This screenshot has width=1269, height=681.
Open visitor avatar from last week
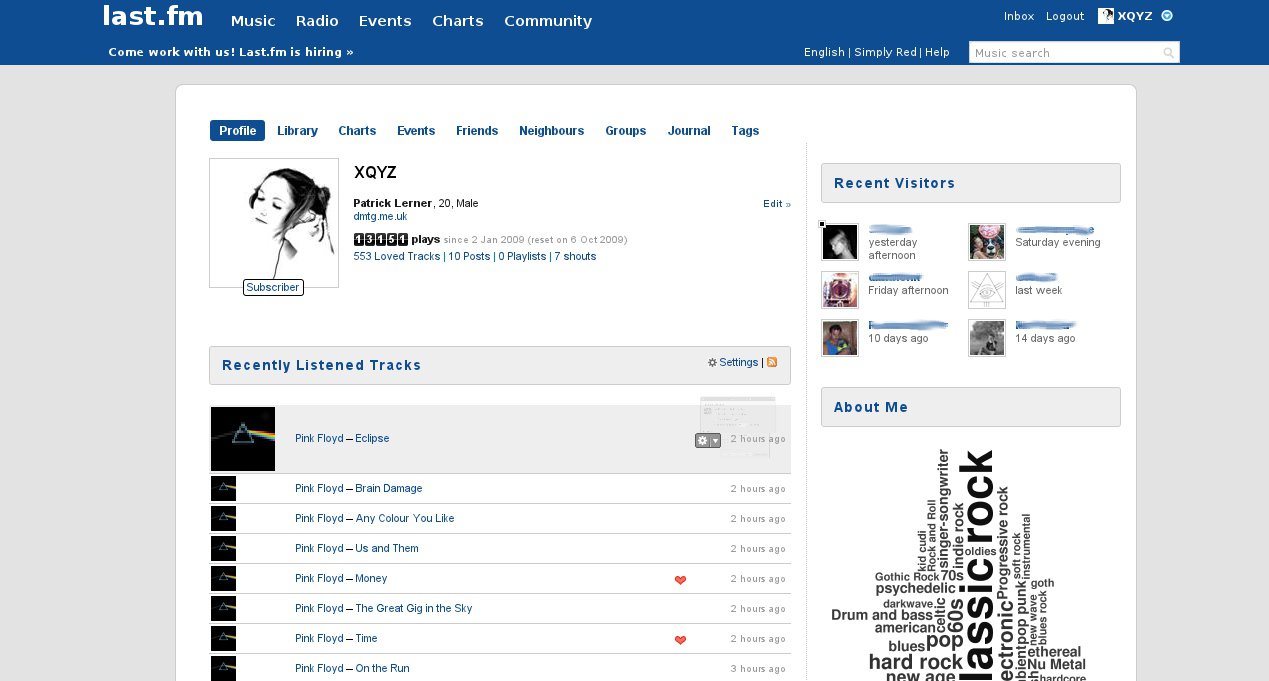tap(987, 290)
